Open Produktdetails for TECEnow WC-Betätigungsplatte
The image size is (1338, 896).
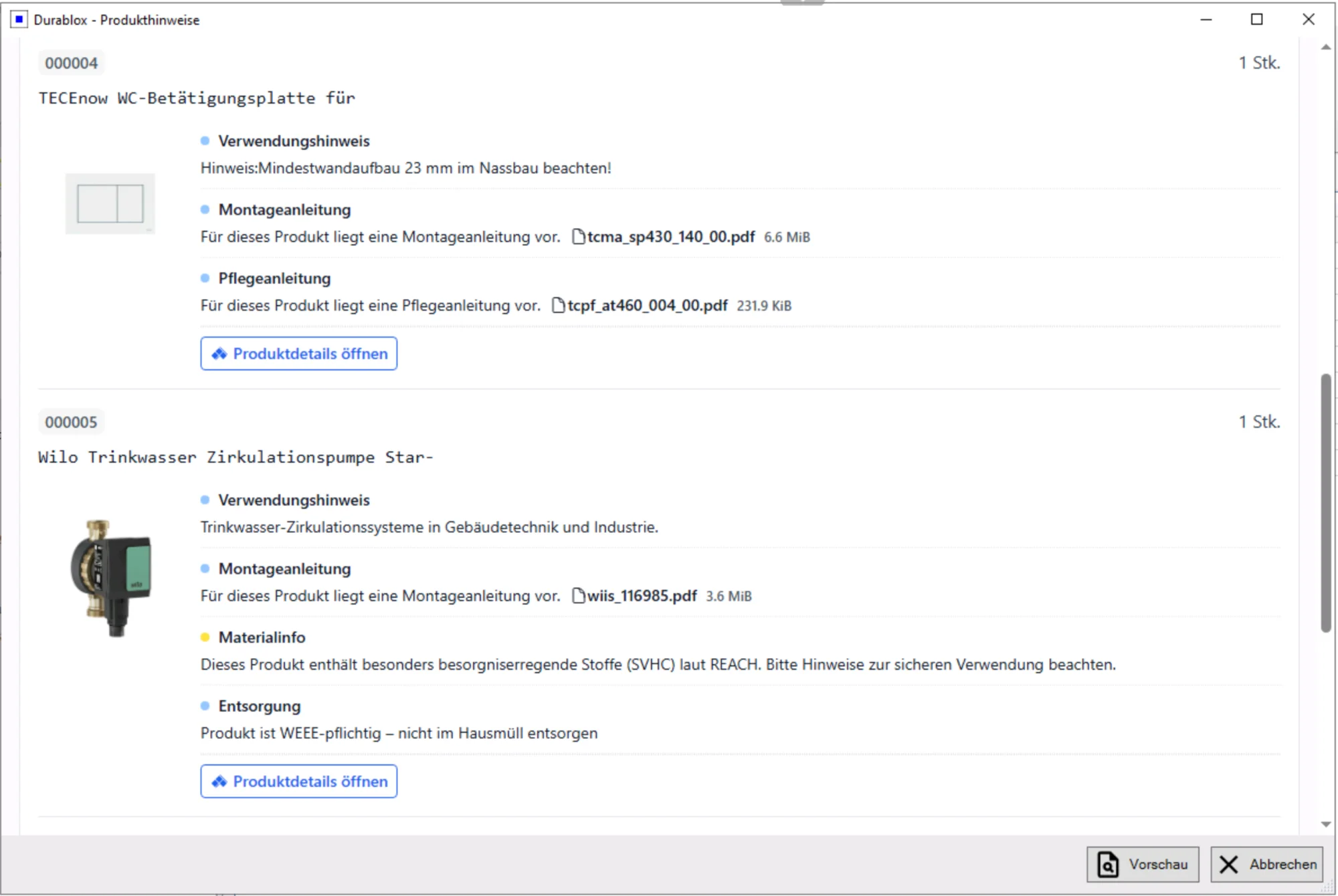point(299,354)
